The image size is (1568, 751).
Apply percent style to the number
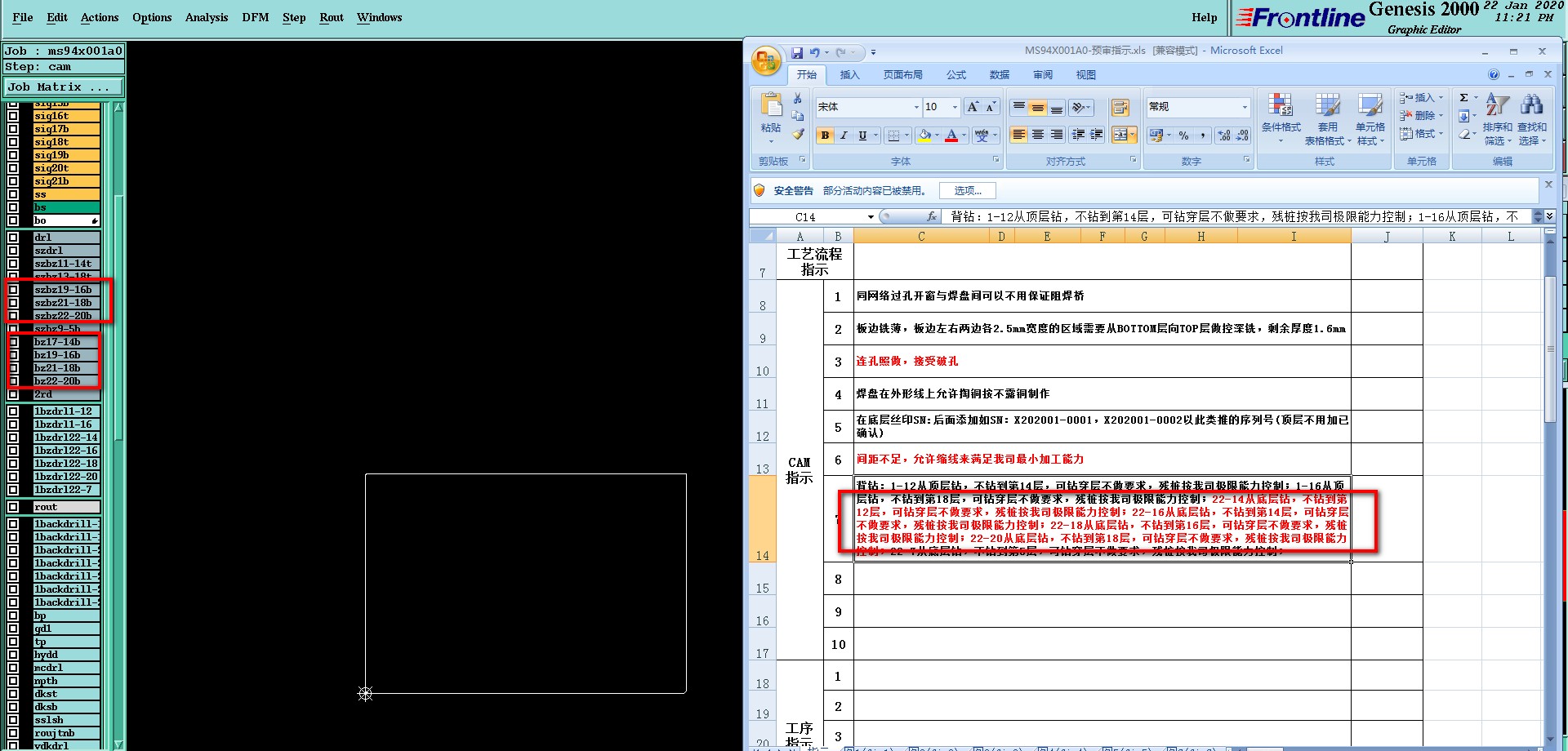click(x=1183, y=136)
